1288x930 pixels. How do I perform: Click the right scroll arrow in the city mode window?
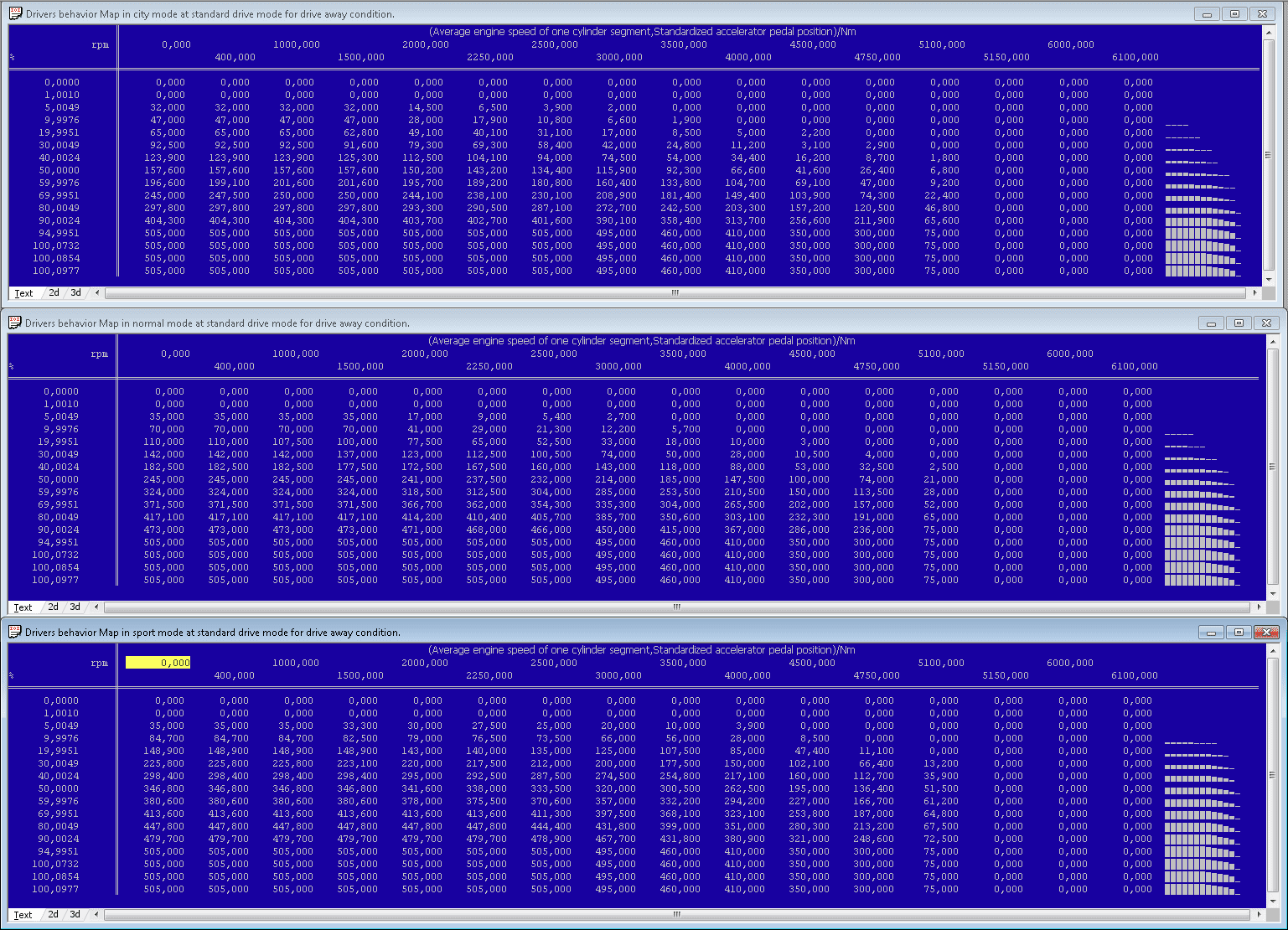[x=1254, y=293]
